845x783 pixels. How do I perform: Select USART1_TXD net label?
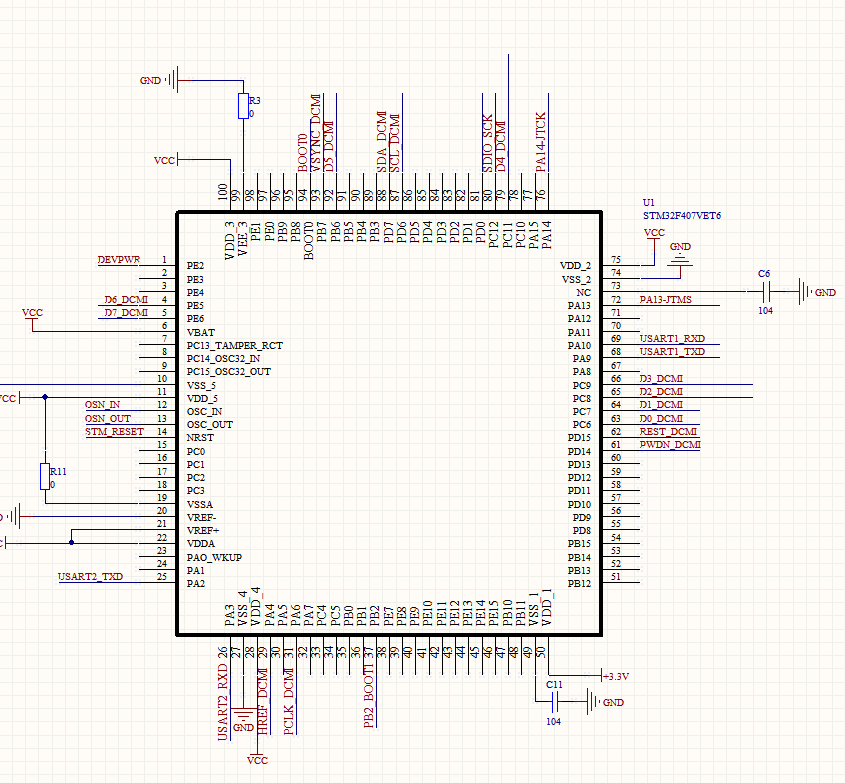click(x=672, y=351)
